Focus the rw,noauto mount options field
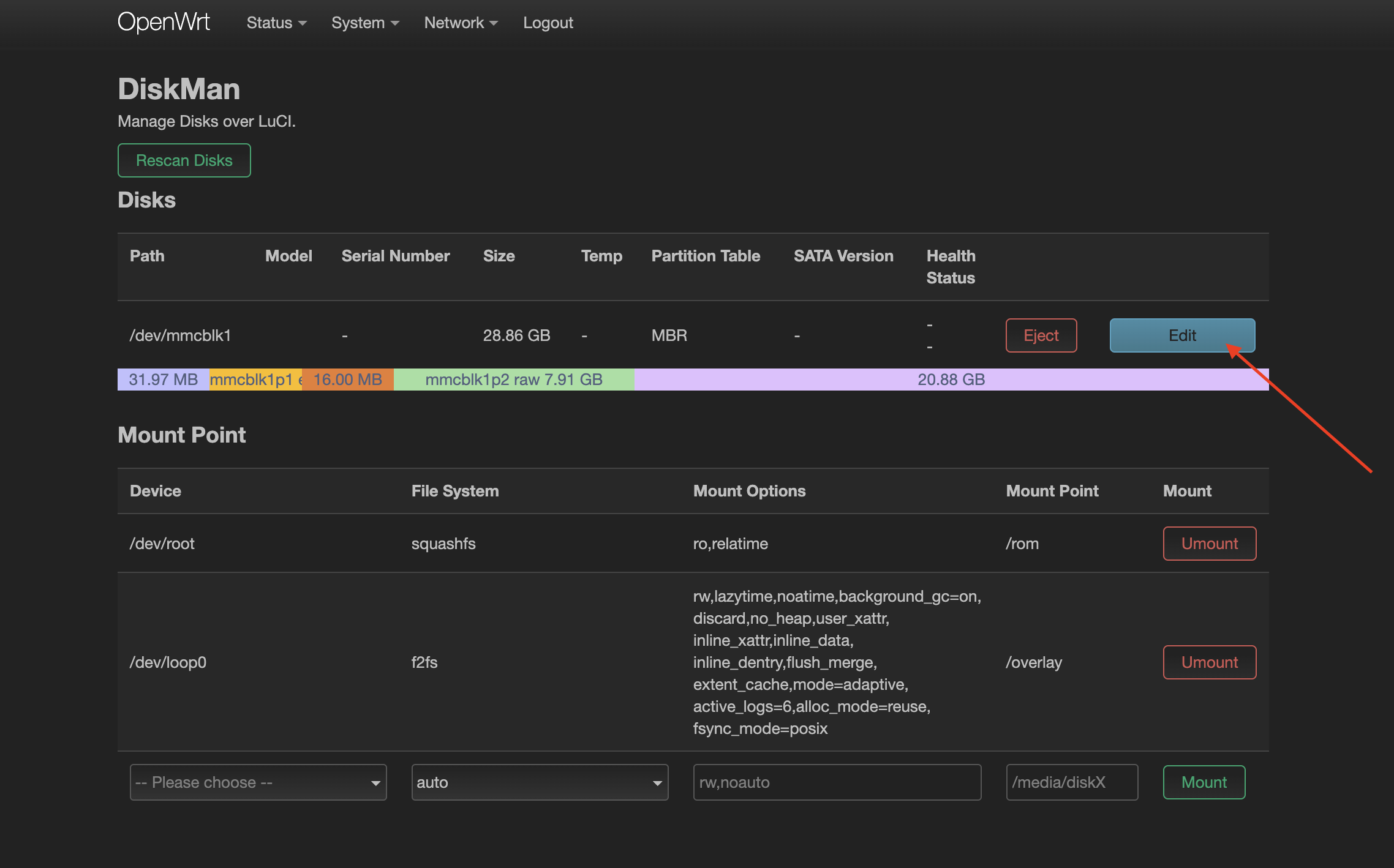 point(837,782)
